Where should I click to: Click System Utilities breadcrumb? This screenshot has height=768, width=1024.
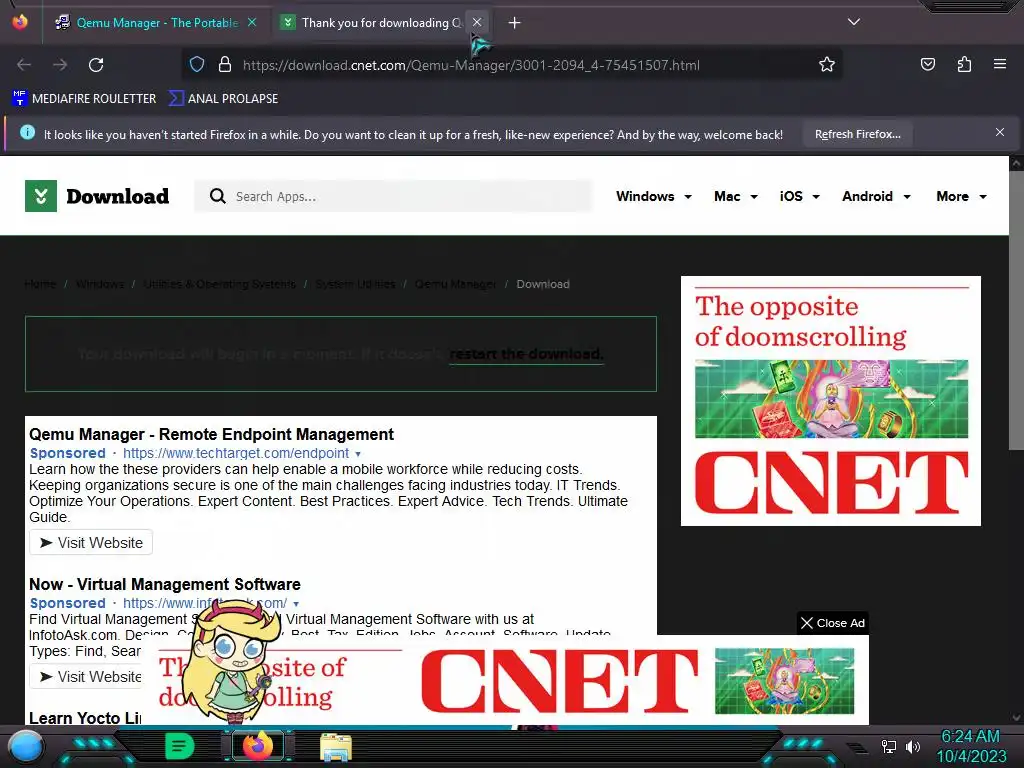tap(355, 284)
